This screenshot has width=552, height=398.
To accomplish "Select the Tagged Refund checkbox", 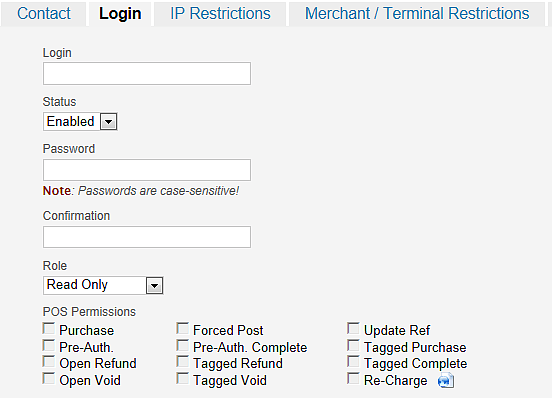I will (182, 361).
